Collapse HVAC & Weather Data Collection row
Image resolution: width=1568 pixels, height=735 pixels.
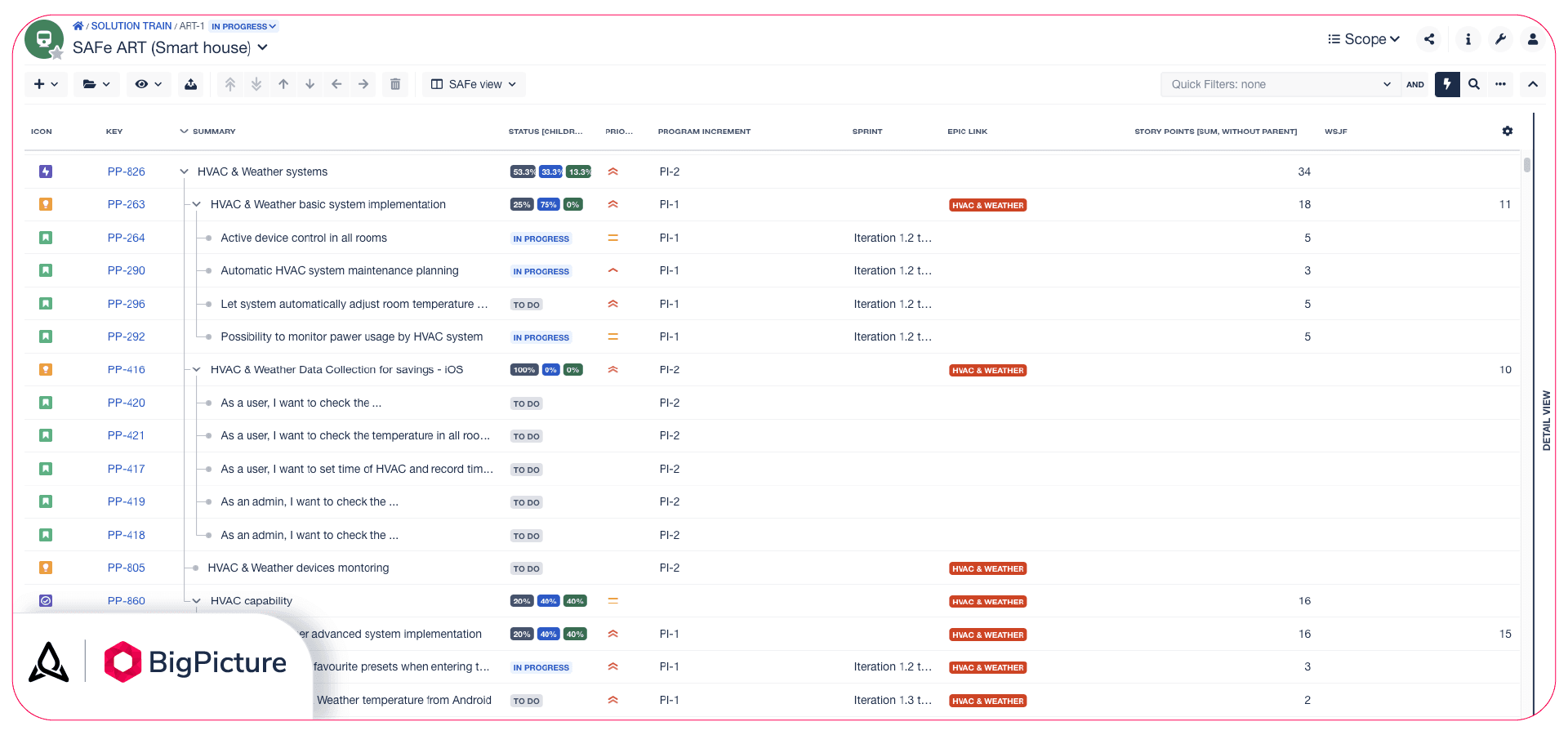[197, 369]
